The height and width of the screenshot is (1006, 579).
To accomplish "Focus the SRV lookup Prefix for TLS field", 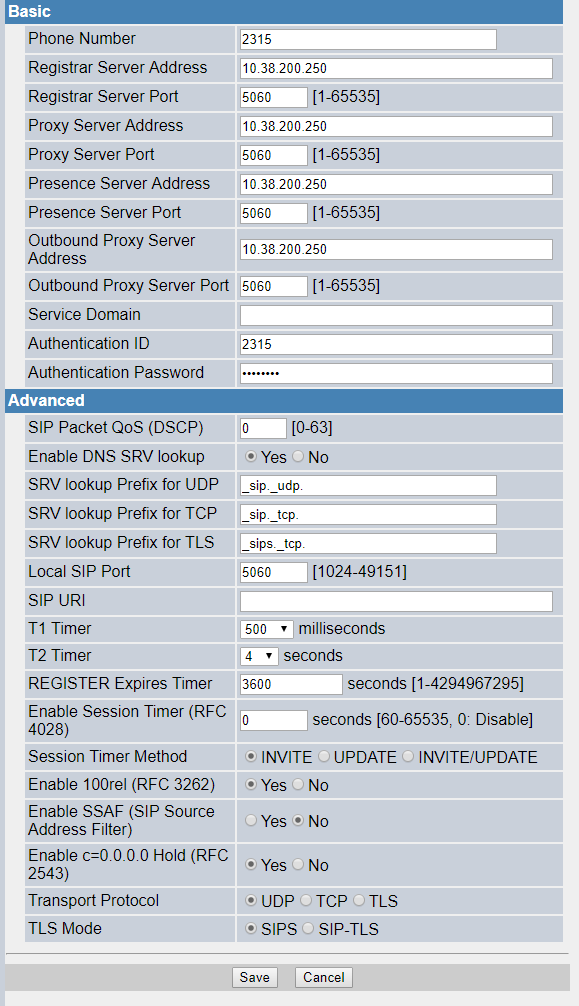I will 368,543.
